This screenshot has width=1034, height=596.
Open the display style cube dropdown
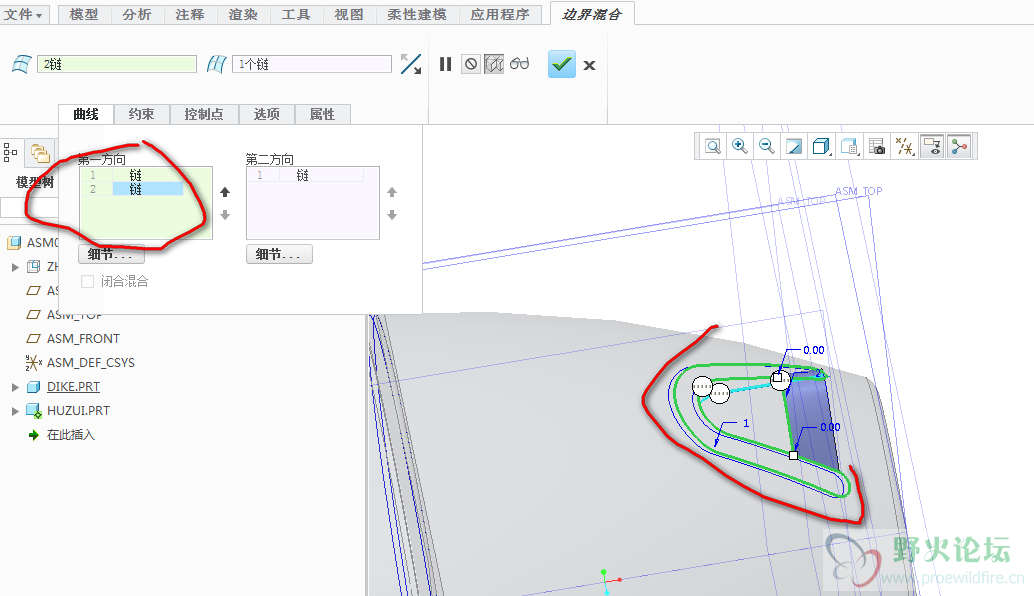pyautogui.click(x=822, y=146)
